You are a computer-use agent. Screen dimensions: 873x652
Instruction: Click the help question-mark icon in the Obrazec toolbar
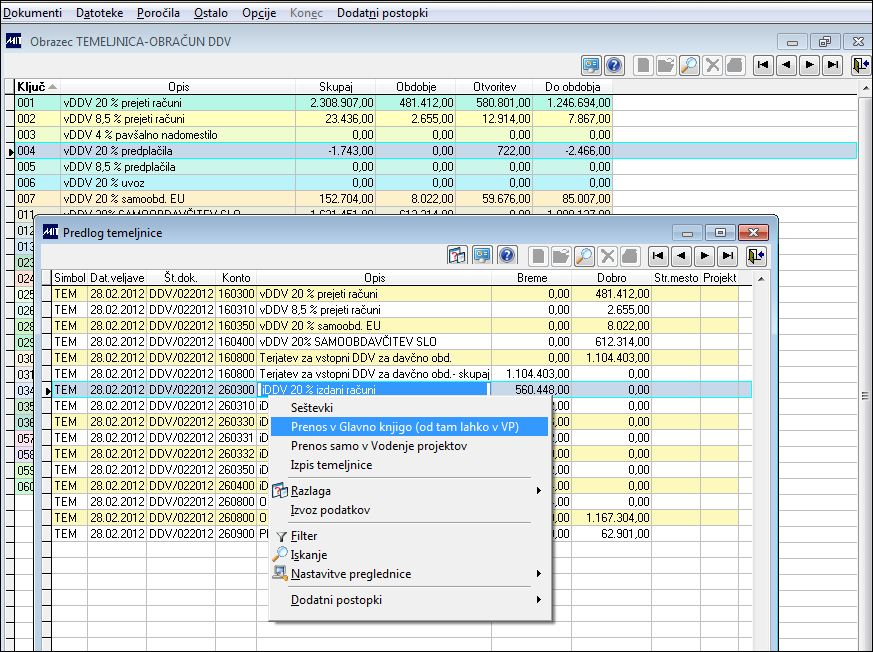click(614, 65)
